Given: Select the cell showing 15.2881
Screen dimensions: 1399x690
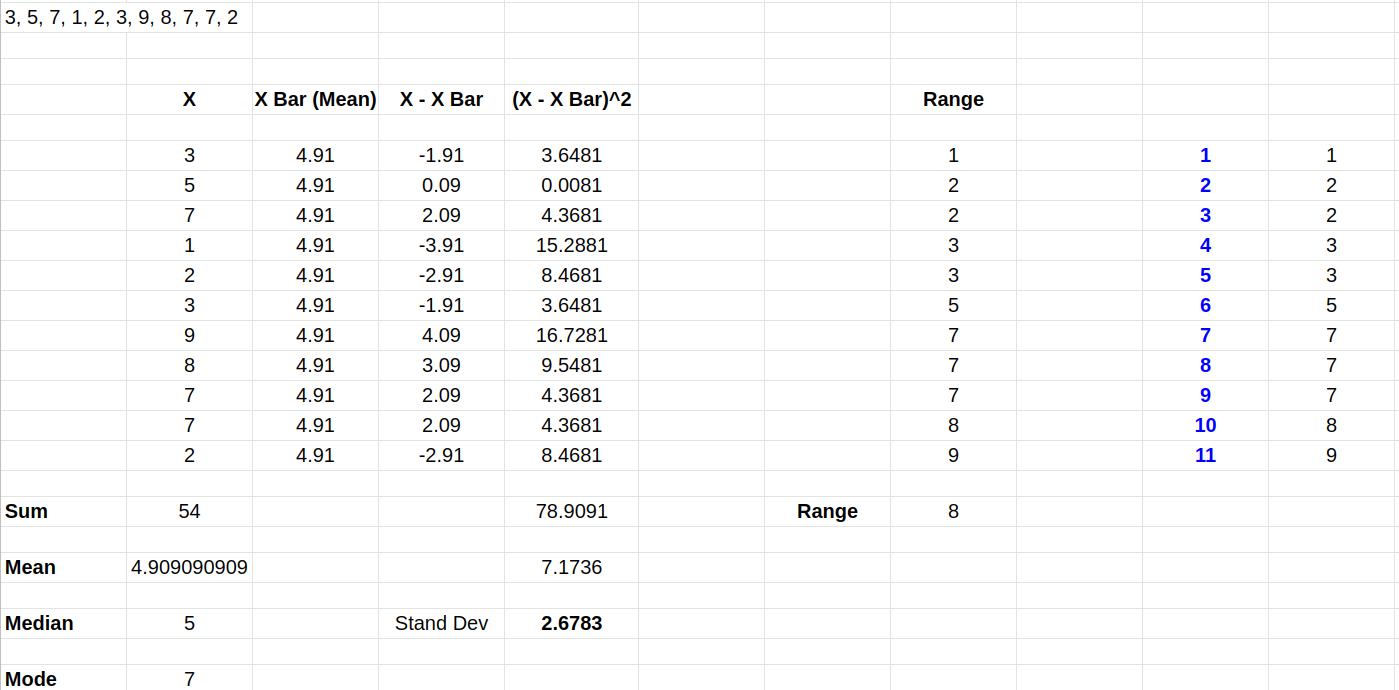Looking at the screenshot, I should pyautogui.click(x=571, y=245).
